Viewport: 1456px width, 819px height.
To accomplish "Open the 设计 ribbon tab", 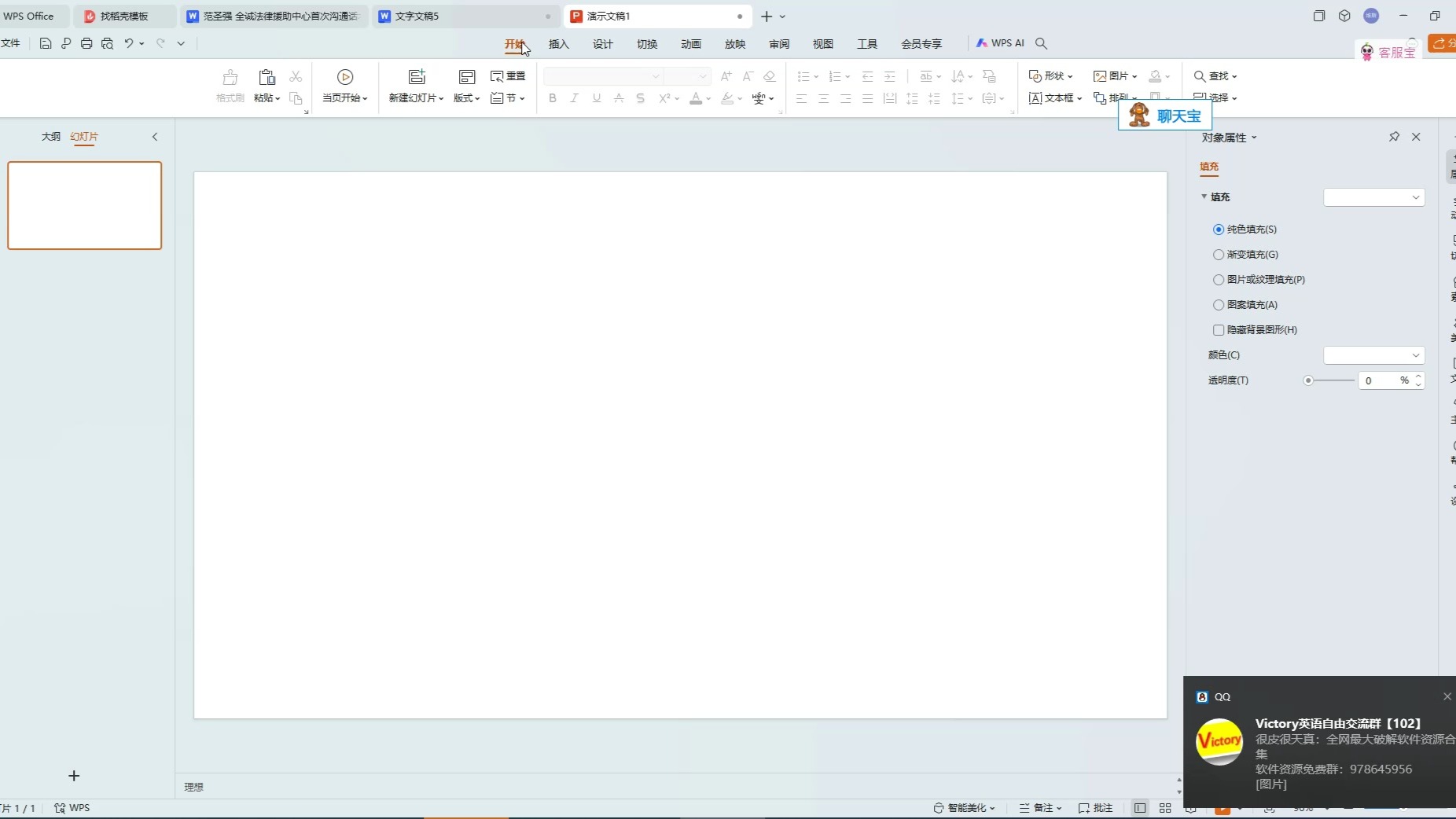I will click(x=603, y=44).
